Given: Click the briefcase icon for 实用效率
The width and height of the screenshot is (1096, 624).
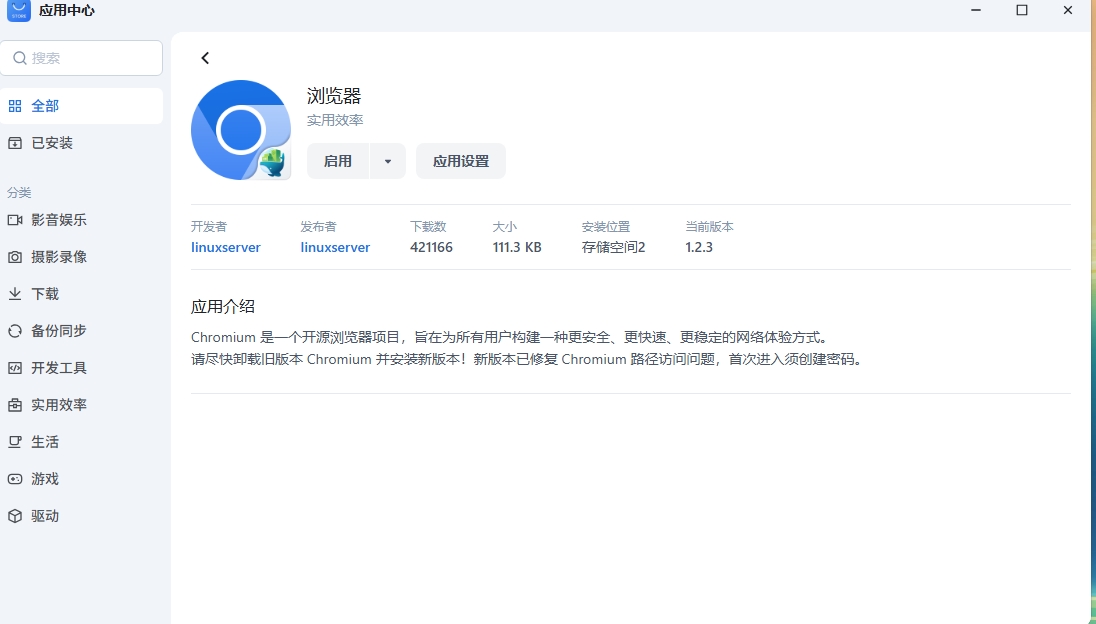Looking at the screenshot, I should [x=15, y=405].
